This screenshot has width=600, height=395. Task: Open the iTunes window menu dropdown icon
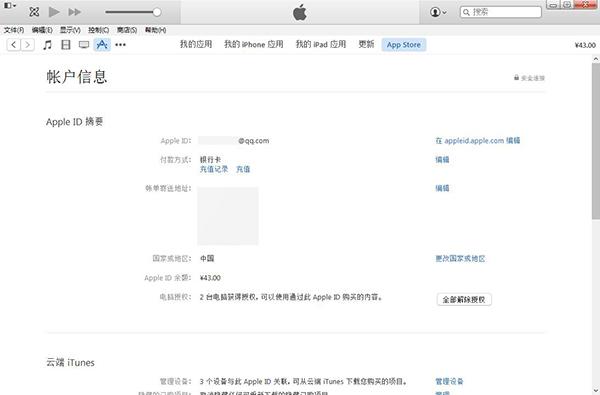click(10, 6)
